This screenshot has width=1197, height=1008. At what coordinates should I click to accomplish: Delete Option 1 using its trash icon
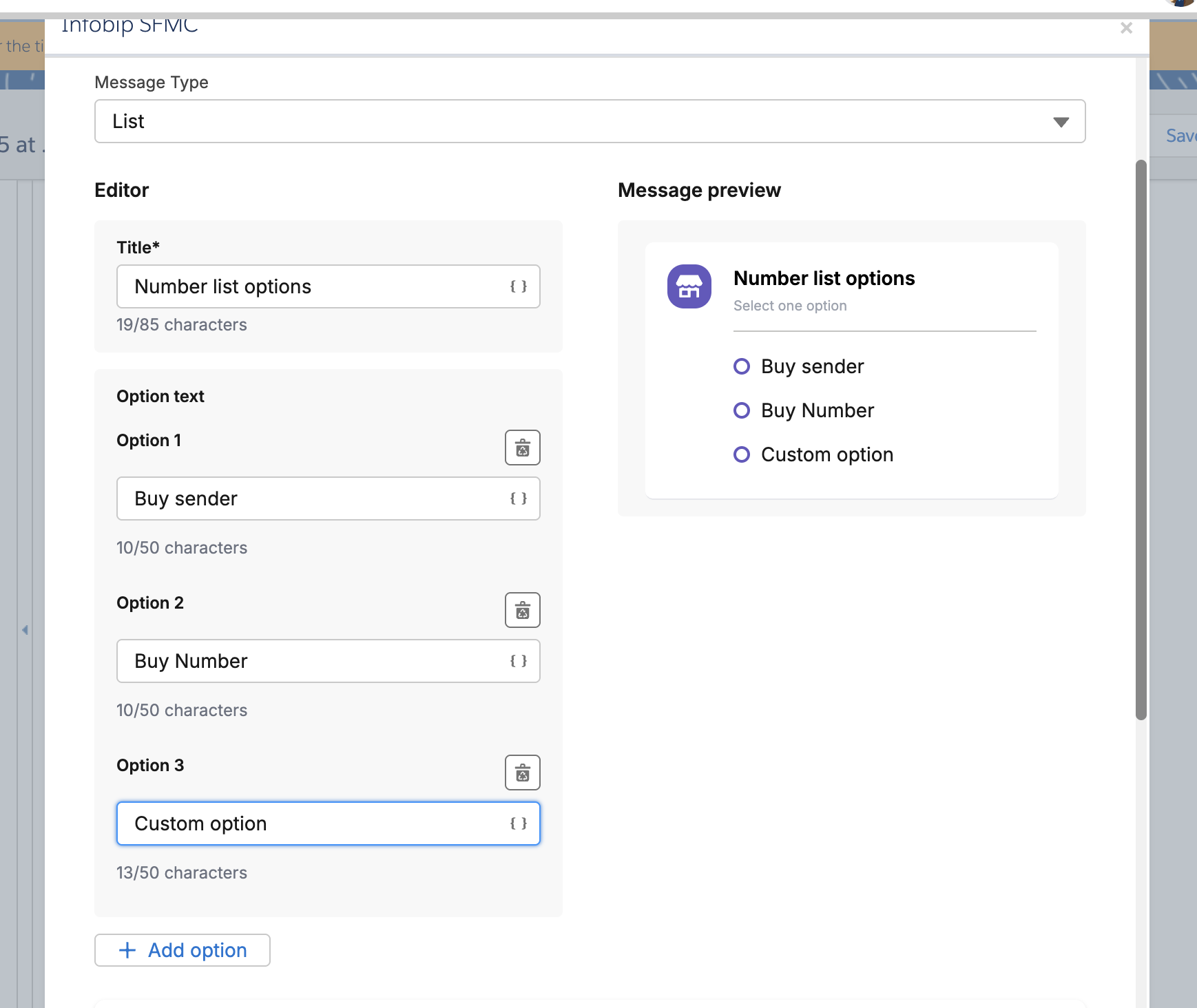click(x=522, y=448)
